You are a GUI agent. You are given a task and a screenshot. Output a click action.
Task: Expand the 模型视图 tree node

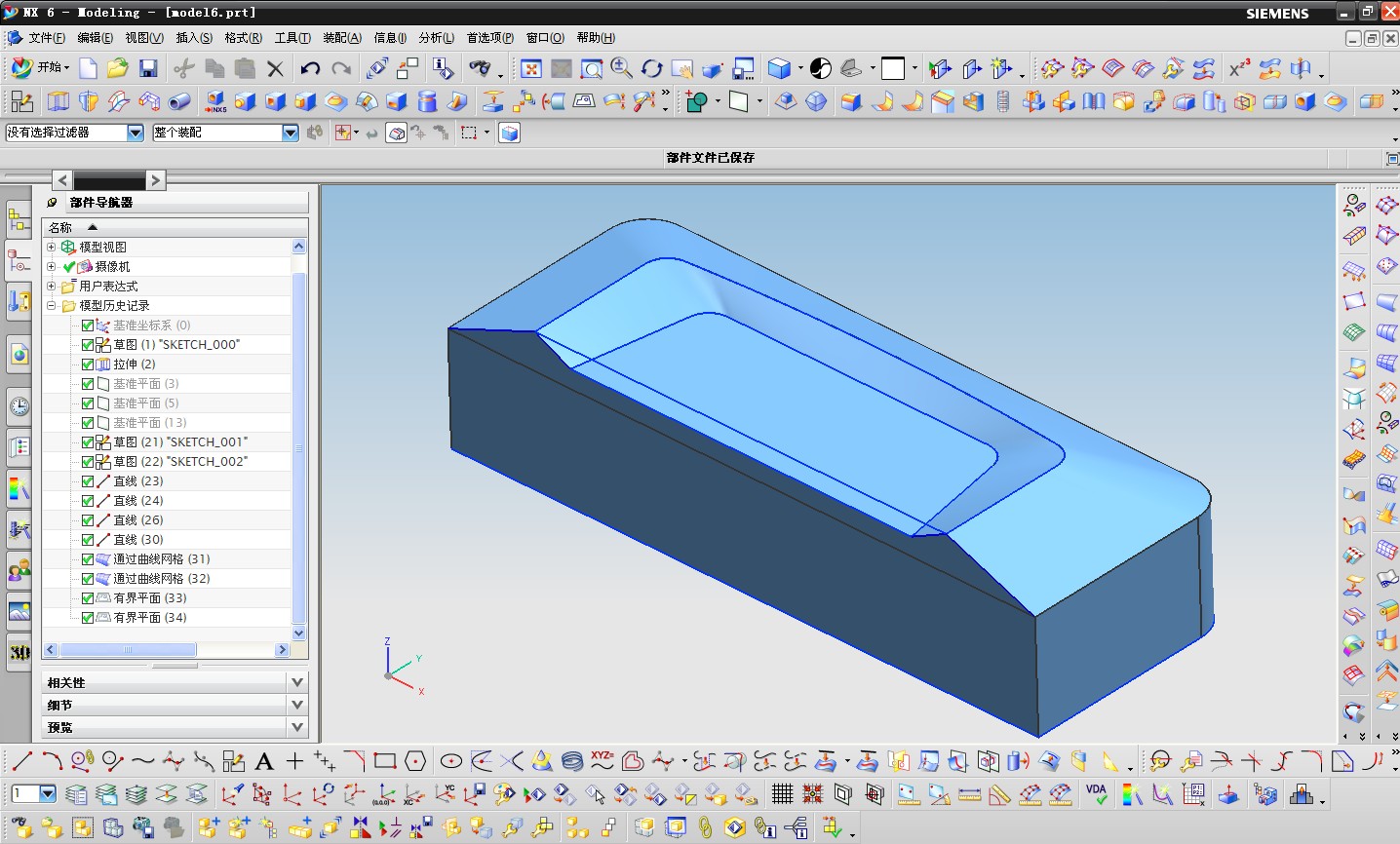(52, 248)
